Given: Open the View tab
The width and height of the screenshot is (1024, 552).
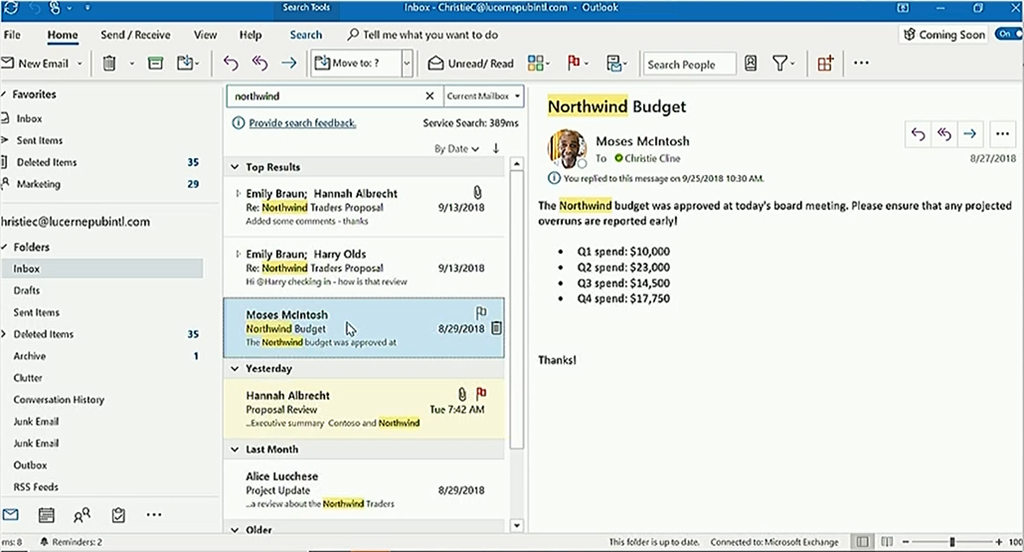Looking at the screenshot, I should point(205,35).
